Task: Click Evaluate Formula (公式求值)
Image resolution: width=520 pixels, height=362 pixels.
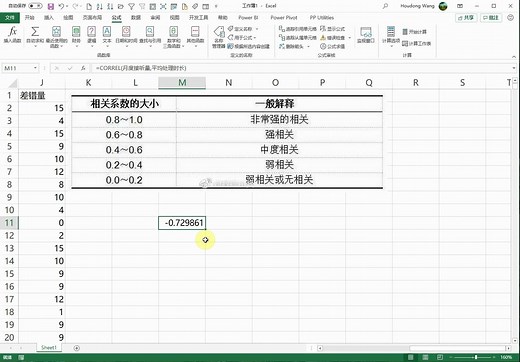Action: (x=332, y=46)
